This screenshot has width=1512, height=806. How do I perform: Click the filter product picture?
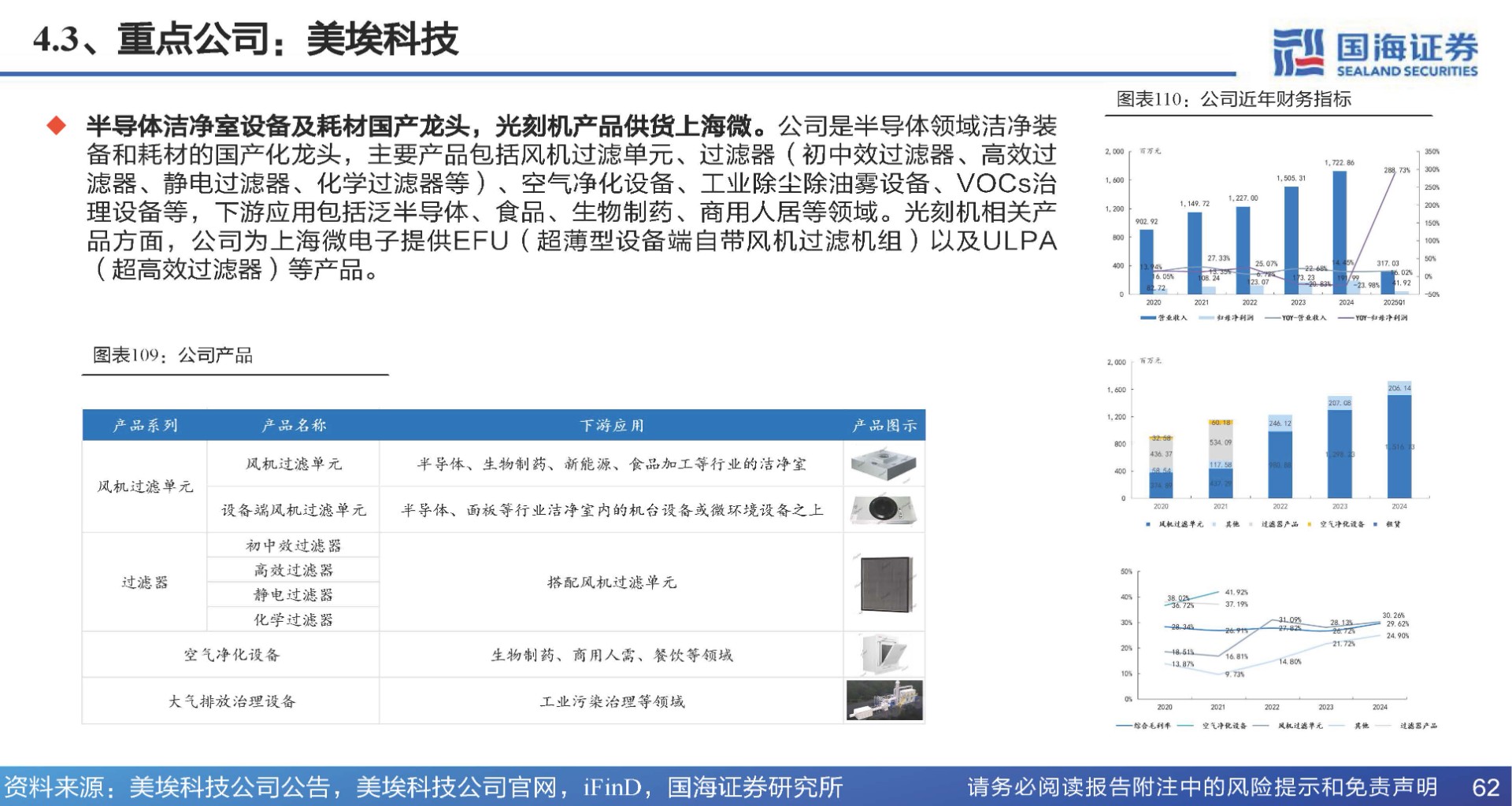click(x=884, y=583)
